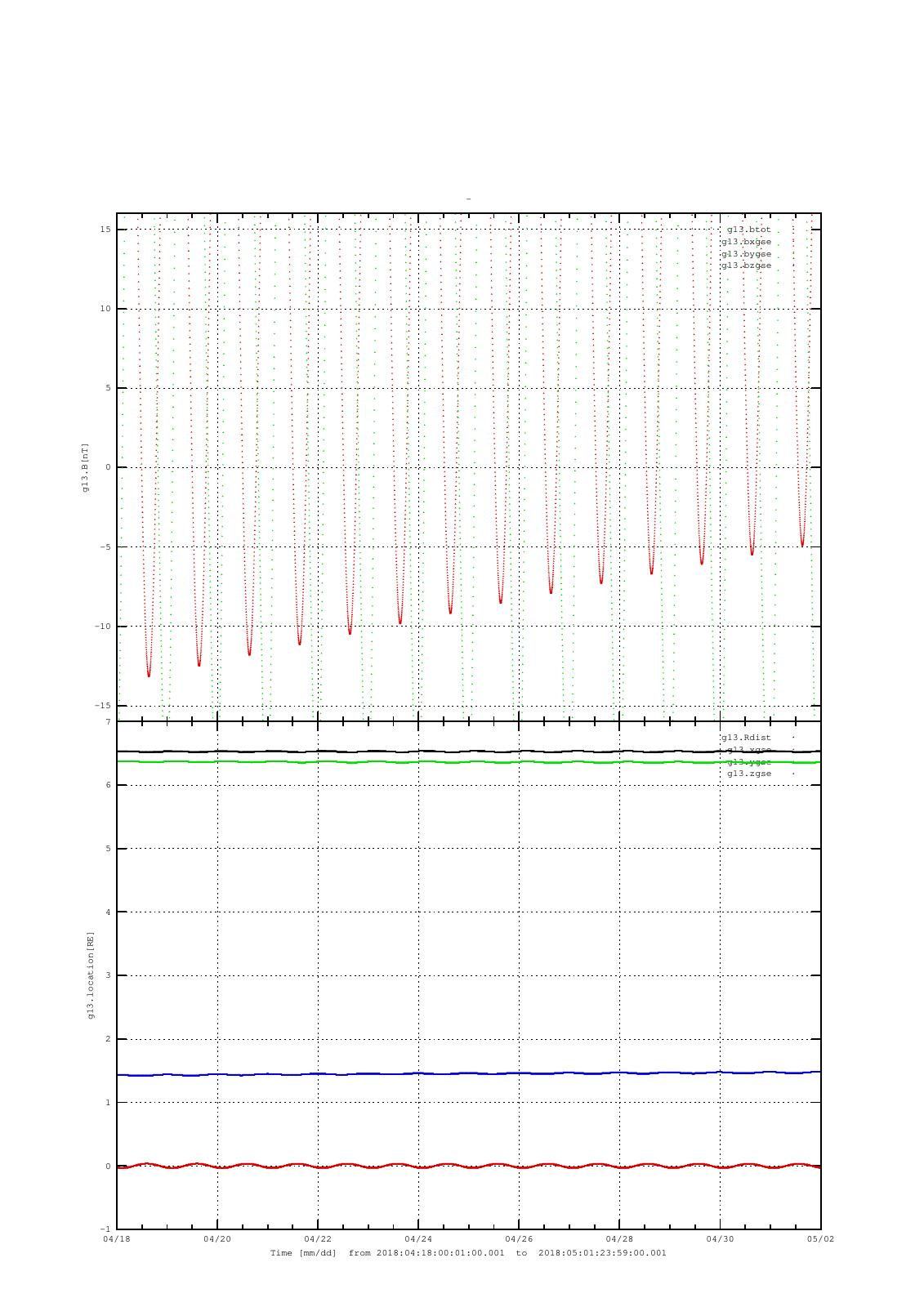
Task: Click the g13.bxgse legend entry
Action: click(745, 242)
